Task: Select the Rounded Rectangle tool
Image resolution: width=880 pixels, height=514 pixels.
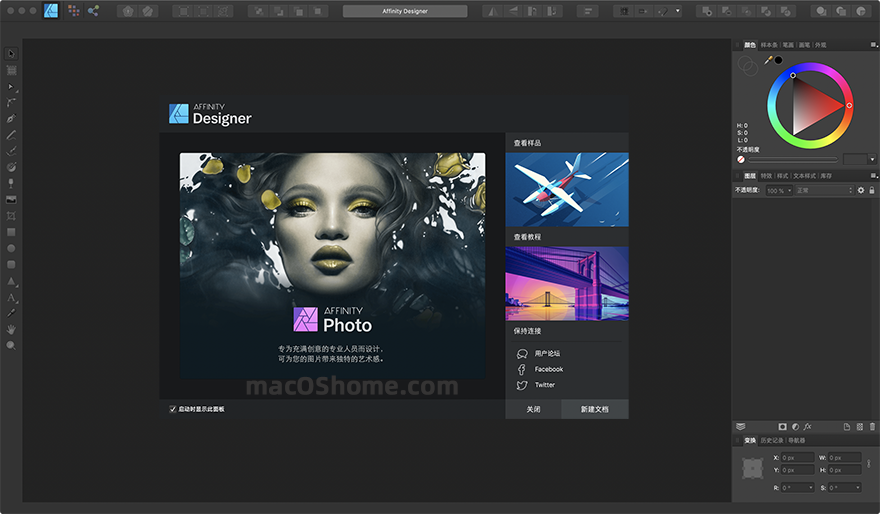Action: coord(11,264)
